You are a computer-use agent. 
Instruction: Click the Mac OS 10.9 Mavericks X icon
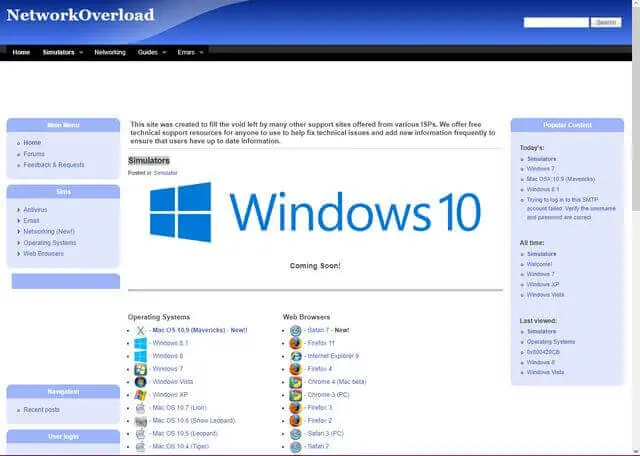(x=140, y=330)
